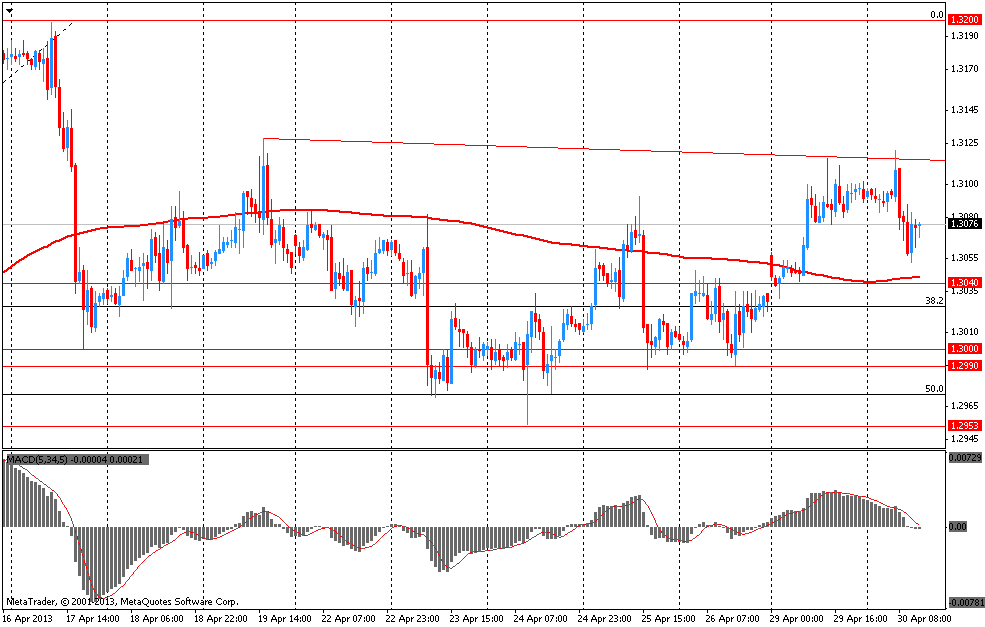This screenshot has height=627, width=985.
Task: Select the 1.3040 red price label
Action: 964,283
